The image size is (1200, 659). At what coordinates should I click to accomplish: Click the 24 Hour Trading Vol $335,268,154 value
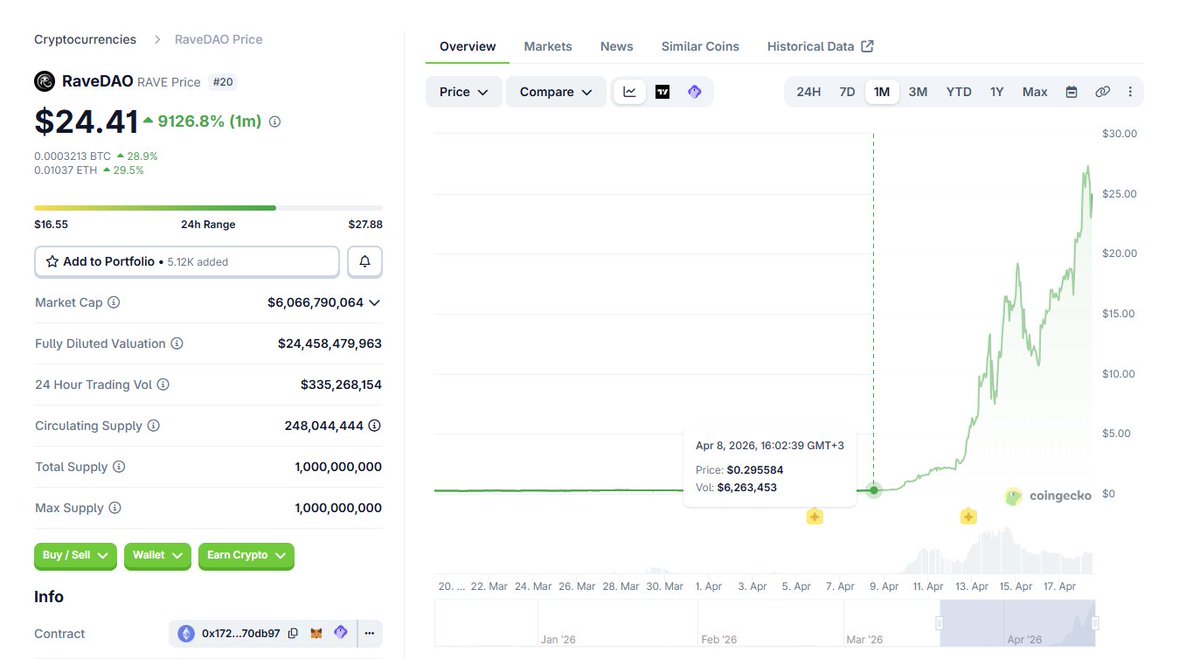[x=341, y=385]
